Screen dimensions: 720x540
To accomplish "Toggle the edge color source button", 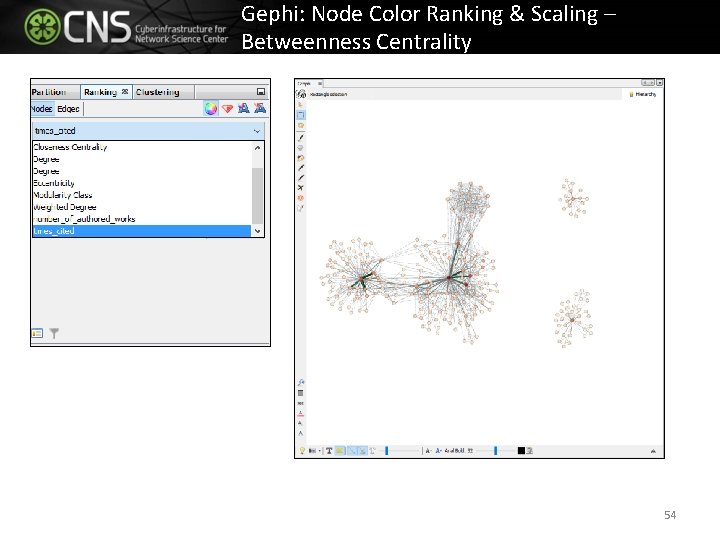I will 362,451.
